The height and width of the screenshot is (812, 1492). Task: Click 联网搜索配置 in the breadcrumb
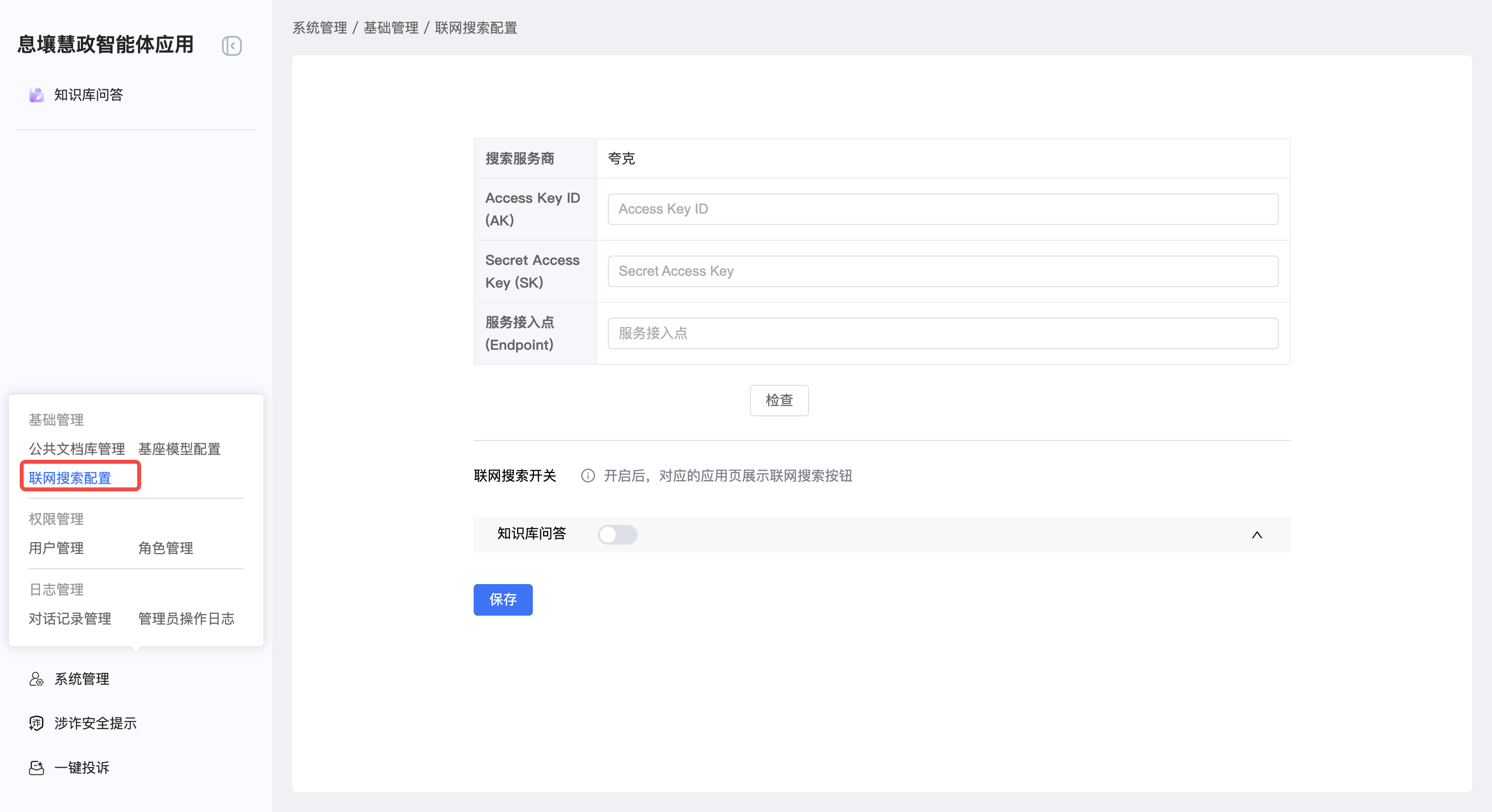tap(476, 28)
